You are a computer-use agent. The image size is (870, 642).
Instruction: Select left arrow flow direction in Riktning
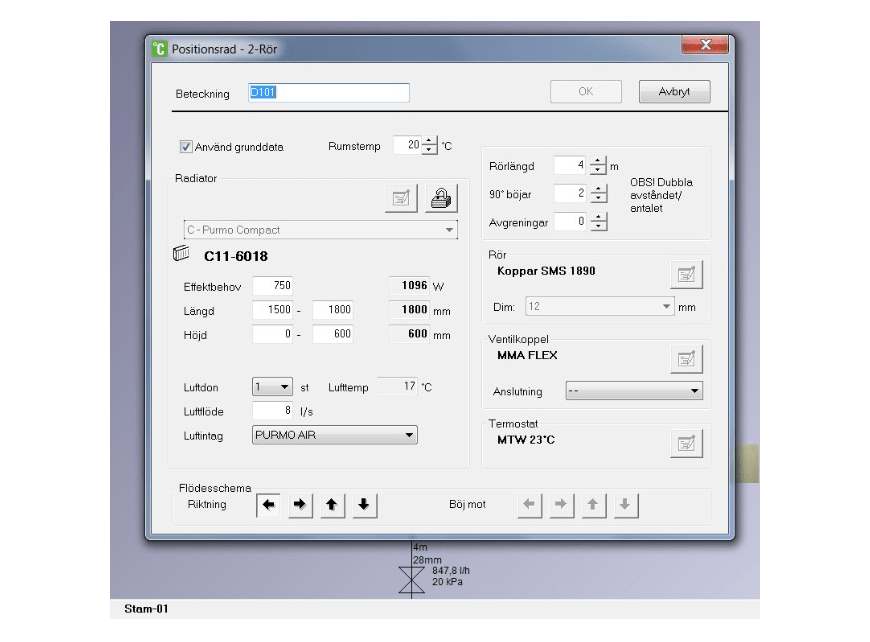tap(268, 505)
